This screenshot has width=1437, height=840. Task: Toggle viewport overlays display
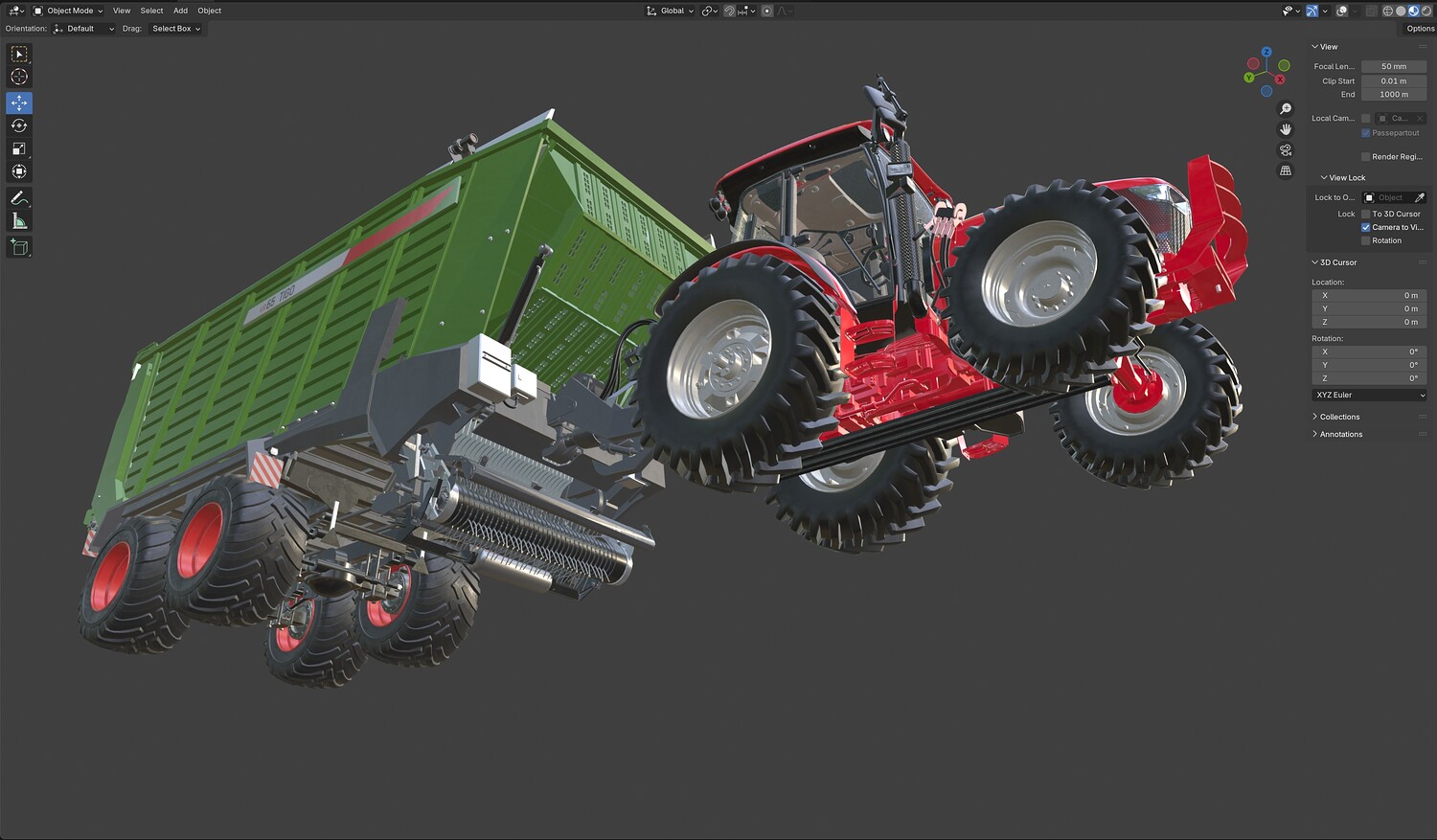point(1341,11)
